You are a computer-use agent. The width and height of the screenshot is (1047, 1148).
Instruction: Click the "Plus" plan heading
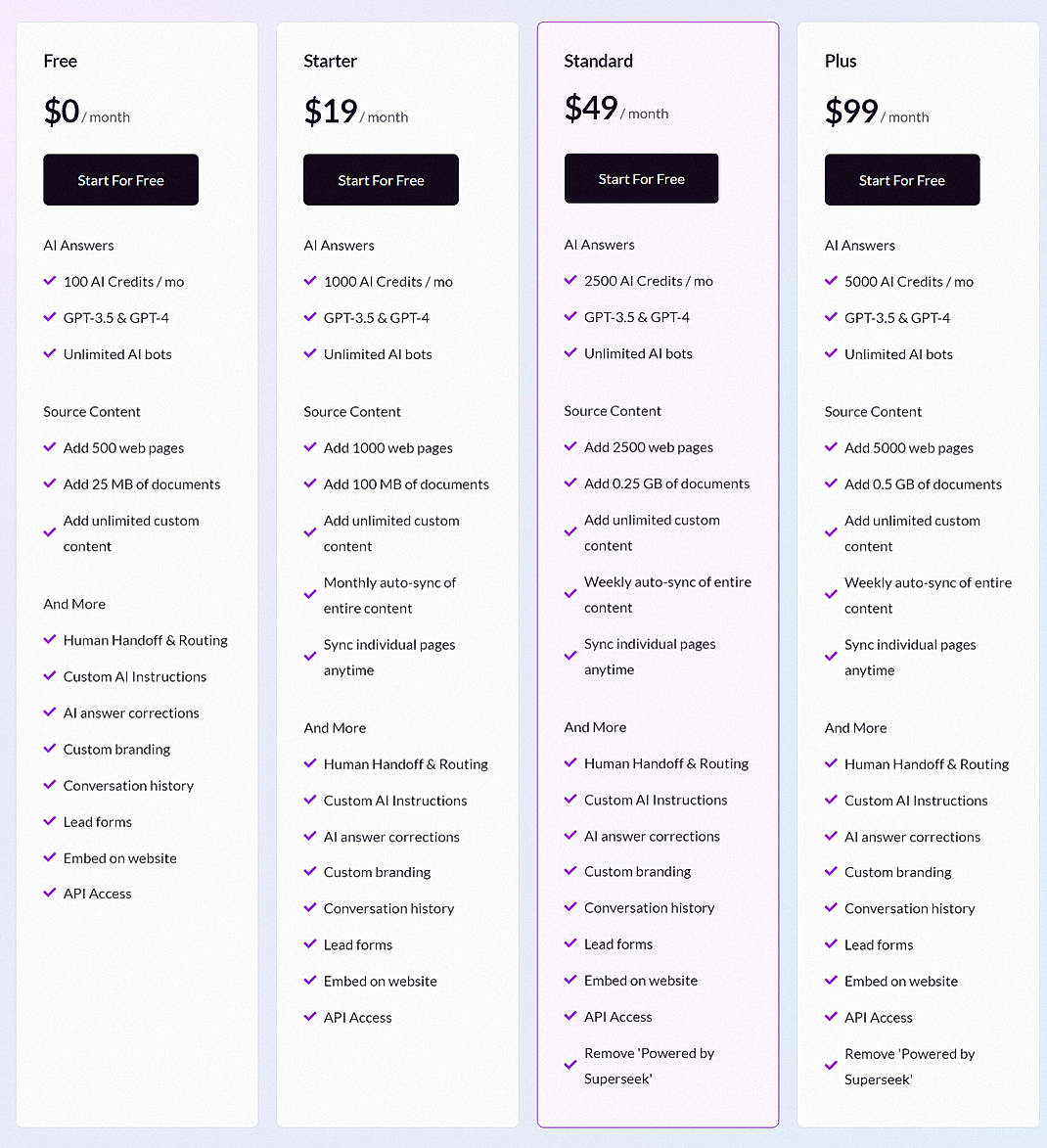tap(840, 61)
